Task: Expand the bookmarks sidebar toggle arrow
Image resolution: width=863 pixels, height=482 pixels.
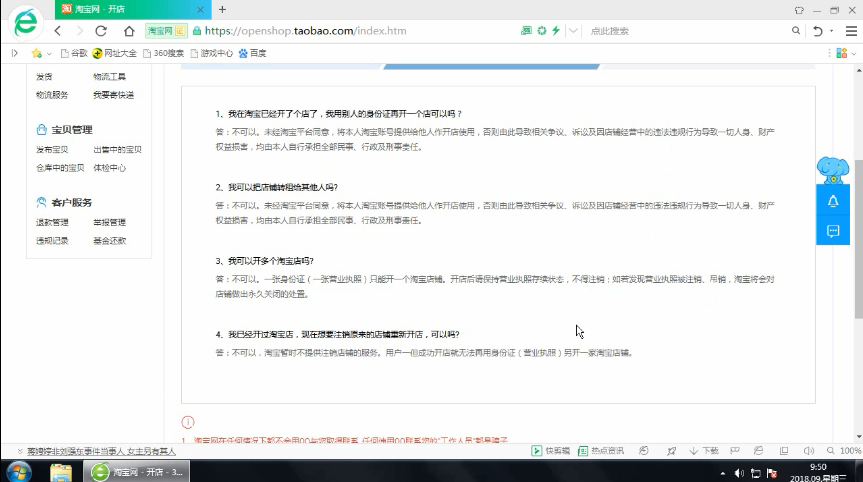Action: coord(15,53)
